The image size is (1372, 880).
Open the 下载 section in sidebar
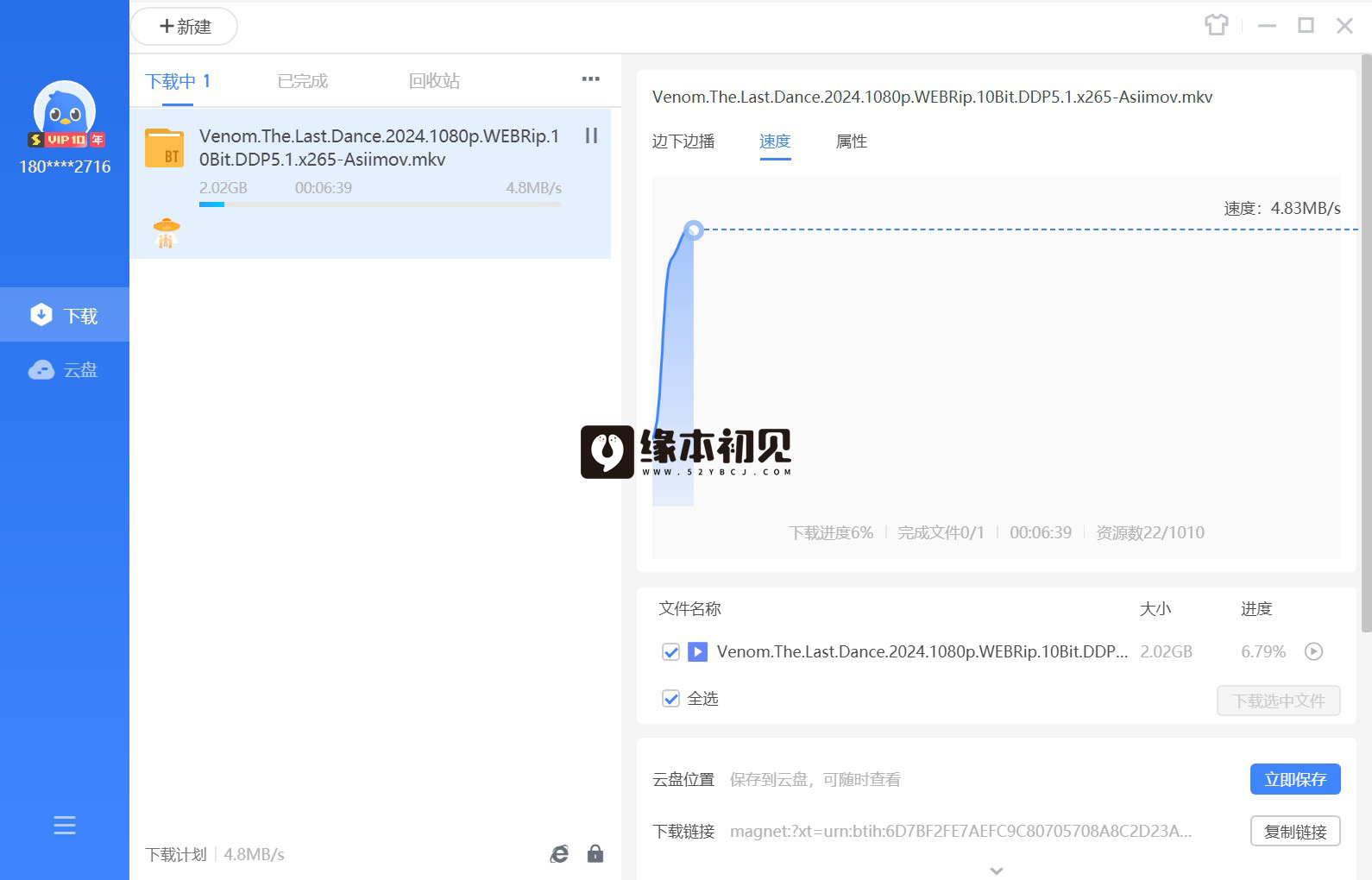click(65, 315)
